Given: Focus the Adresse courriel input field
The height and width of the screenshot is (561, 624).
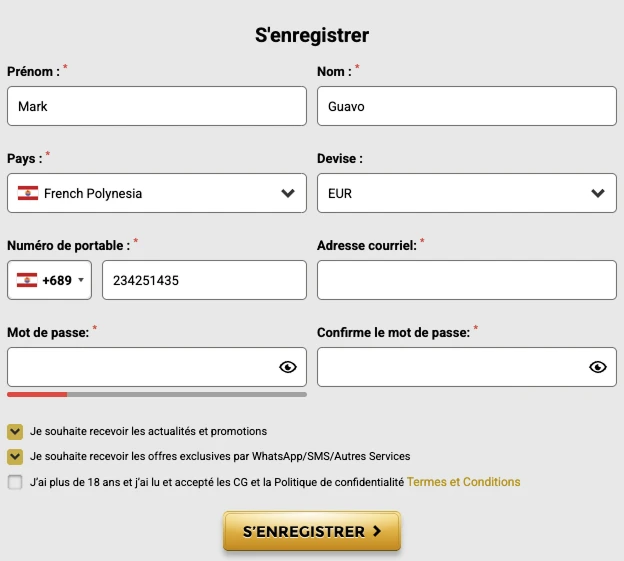Looking at the screenshot, I should coord(467,280).
